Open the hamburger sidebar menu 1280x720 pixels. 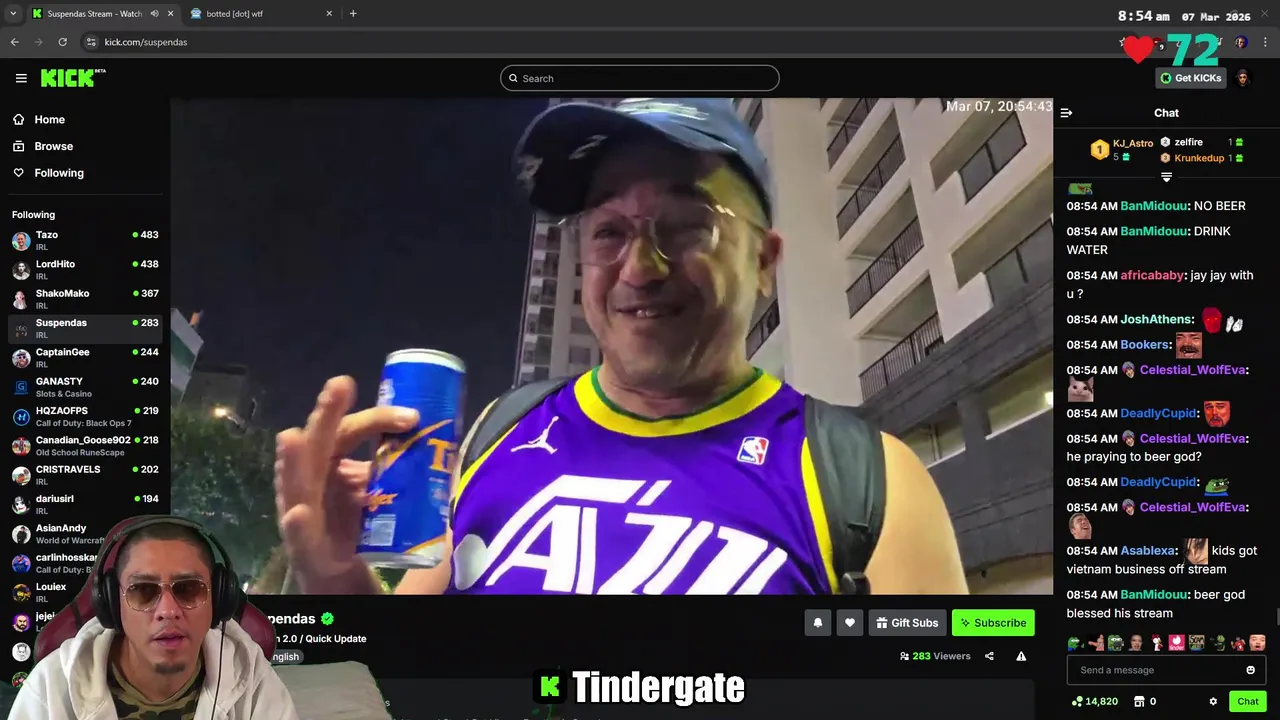pyautogui.click(x=21, y=78)
